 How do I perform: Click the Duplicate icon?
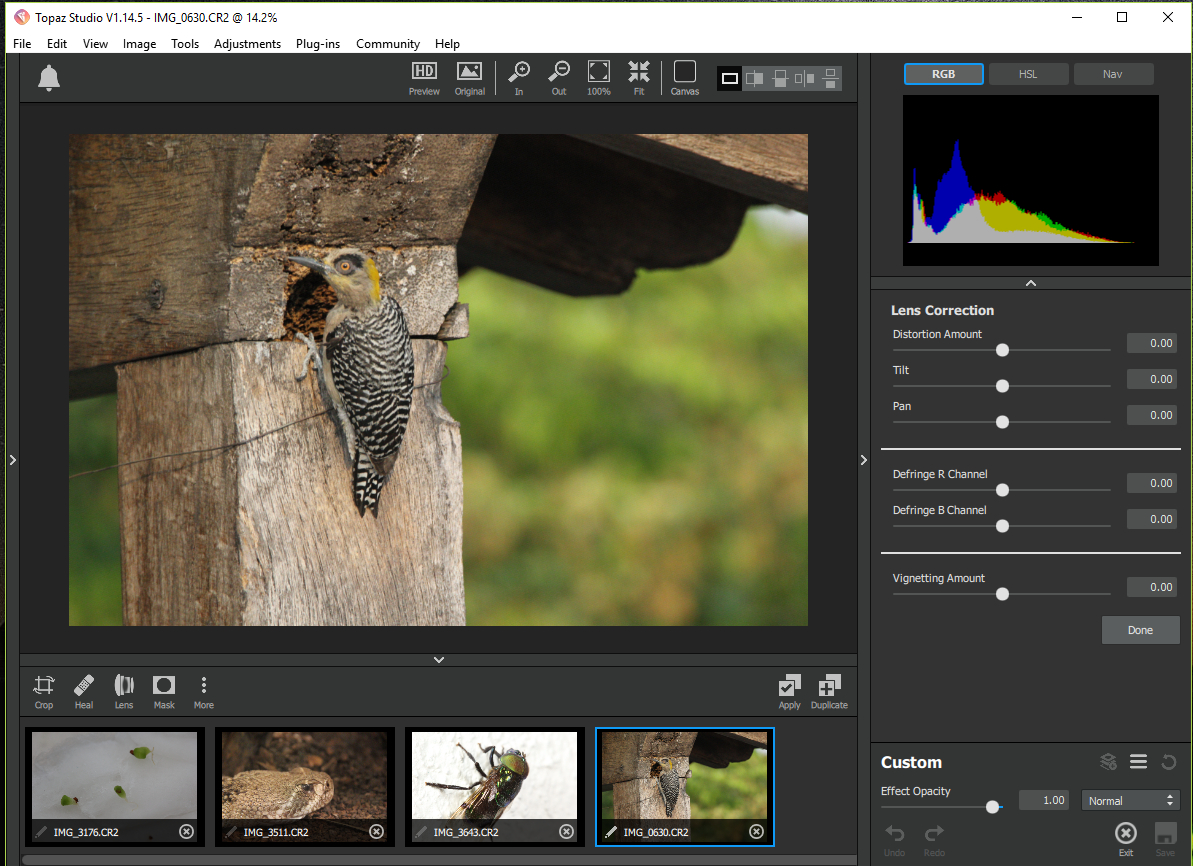point(829,689)
